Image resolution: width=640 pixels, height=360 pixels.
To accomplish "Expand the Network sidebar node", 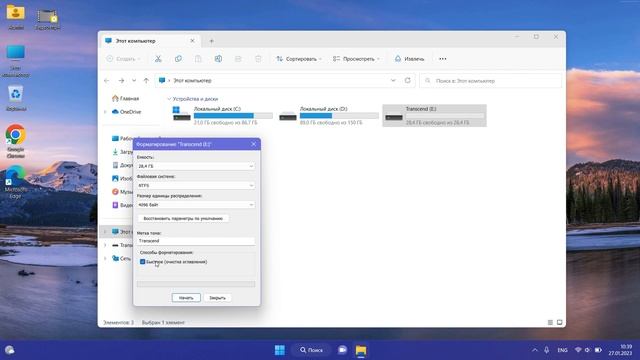I will coord(105,258).
